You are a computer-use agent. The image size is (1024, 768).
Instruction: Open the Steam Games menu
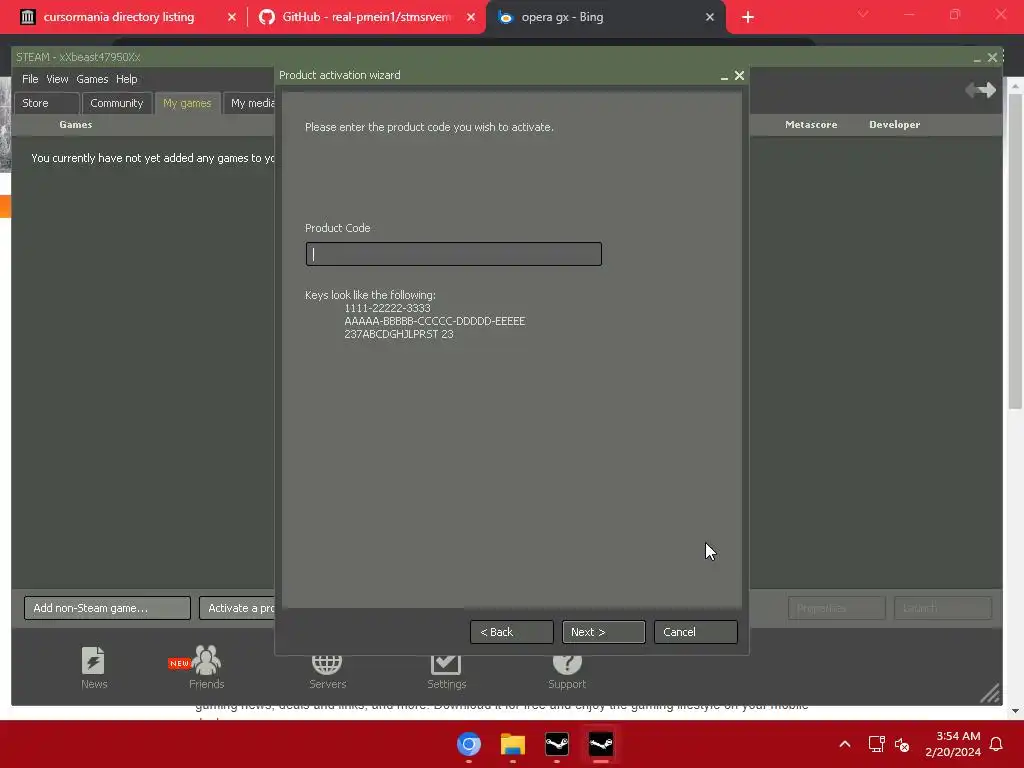[x=92, y=79]
